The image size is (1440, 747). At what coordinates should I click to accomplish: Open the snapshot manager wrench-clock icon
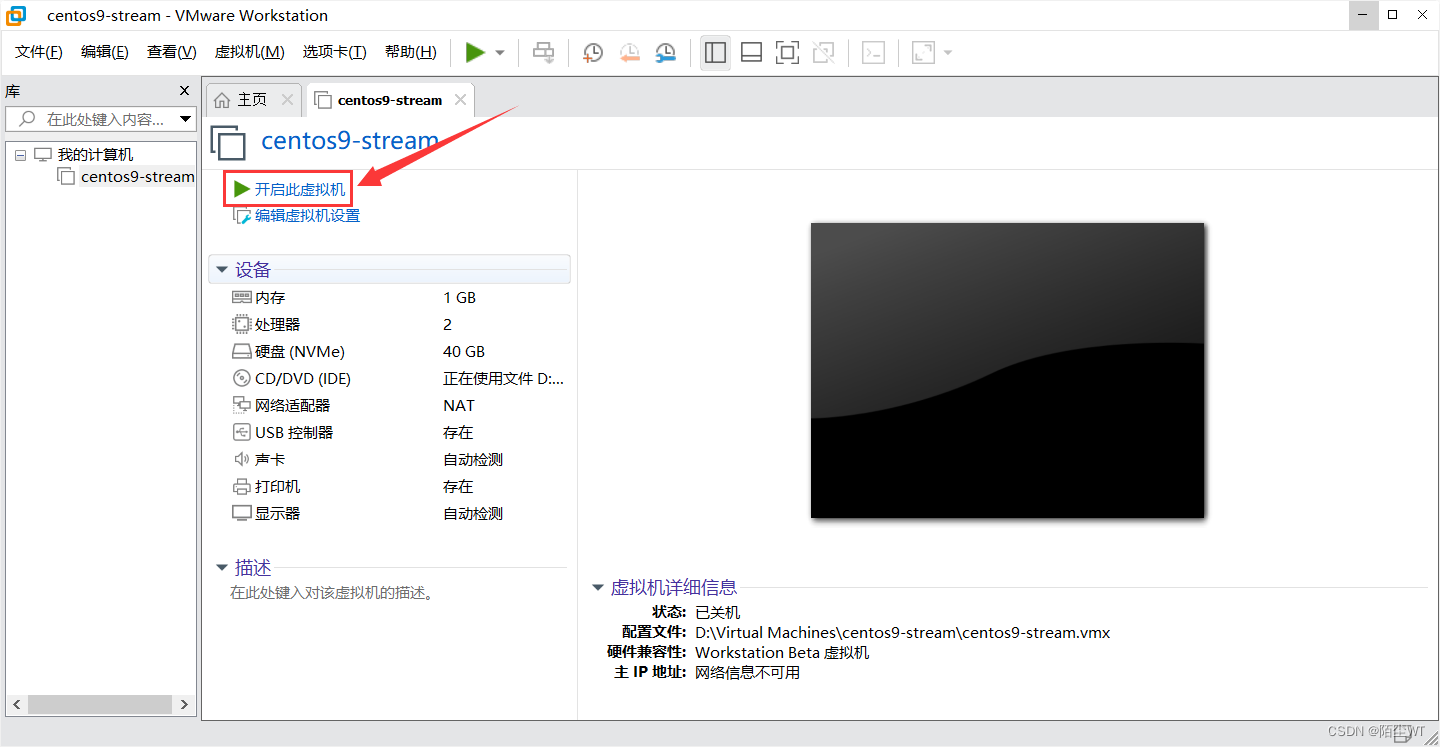[x=665, y=53]
